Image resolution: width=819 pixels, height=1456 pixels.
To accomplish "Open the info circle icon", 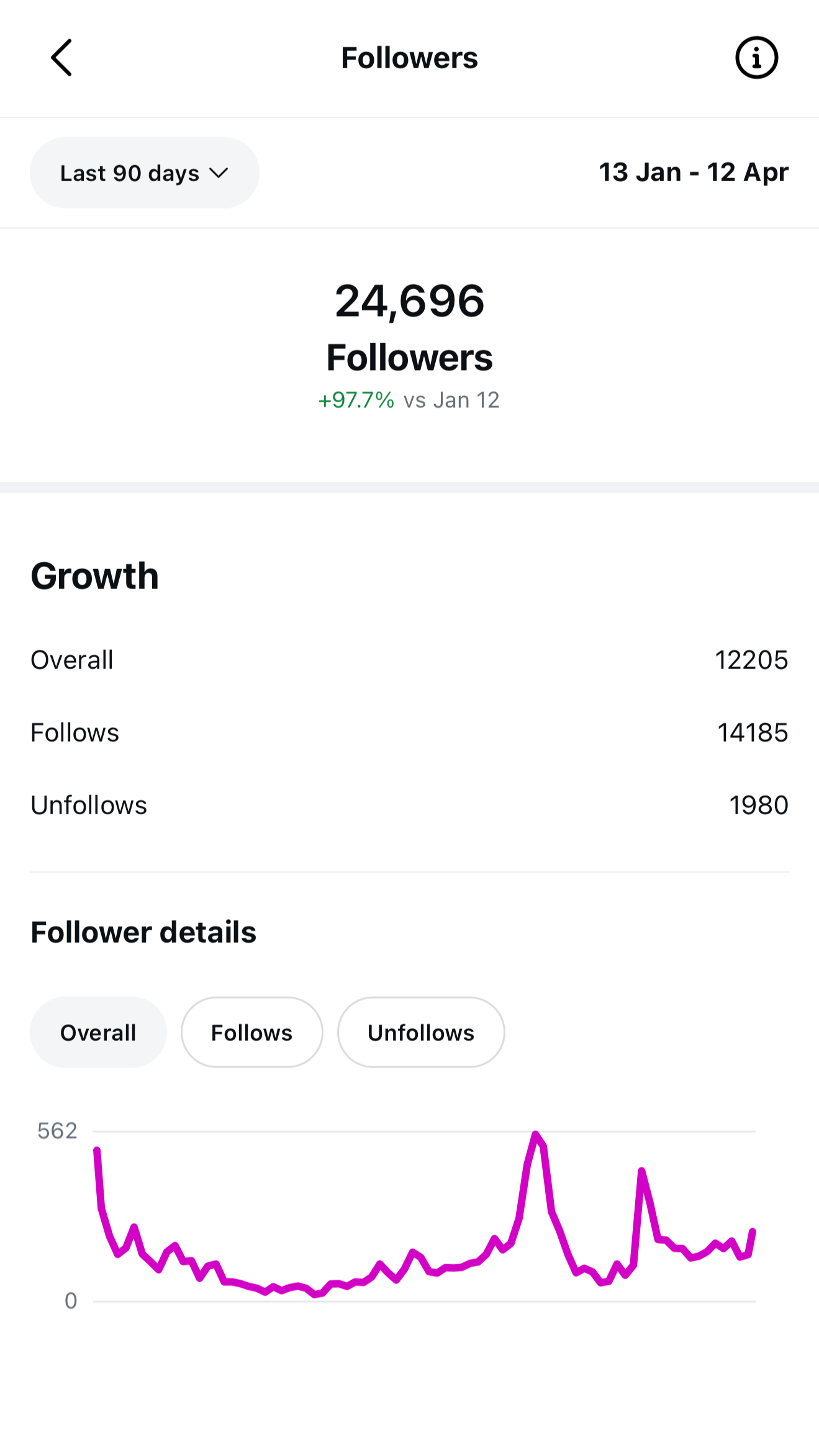I will (756, 58).
